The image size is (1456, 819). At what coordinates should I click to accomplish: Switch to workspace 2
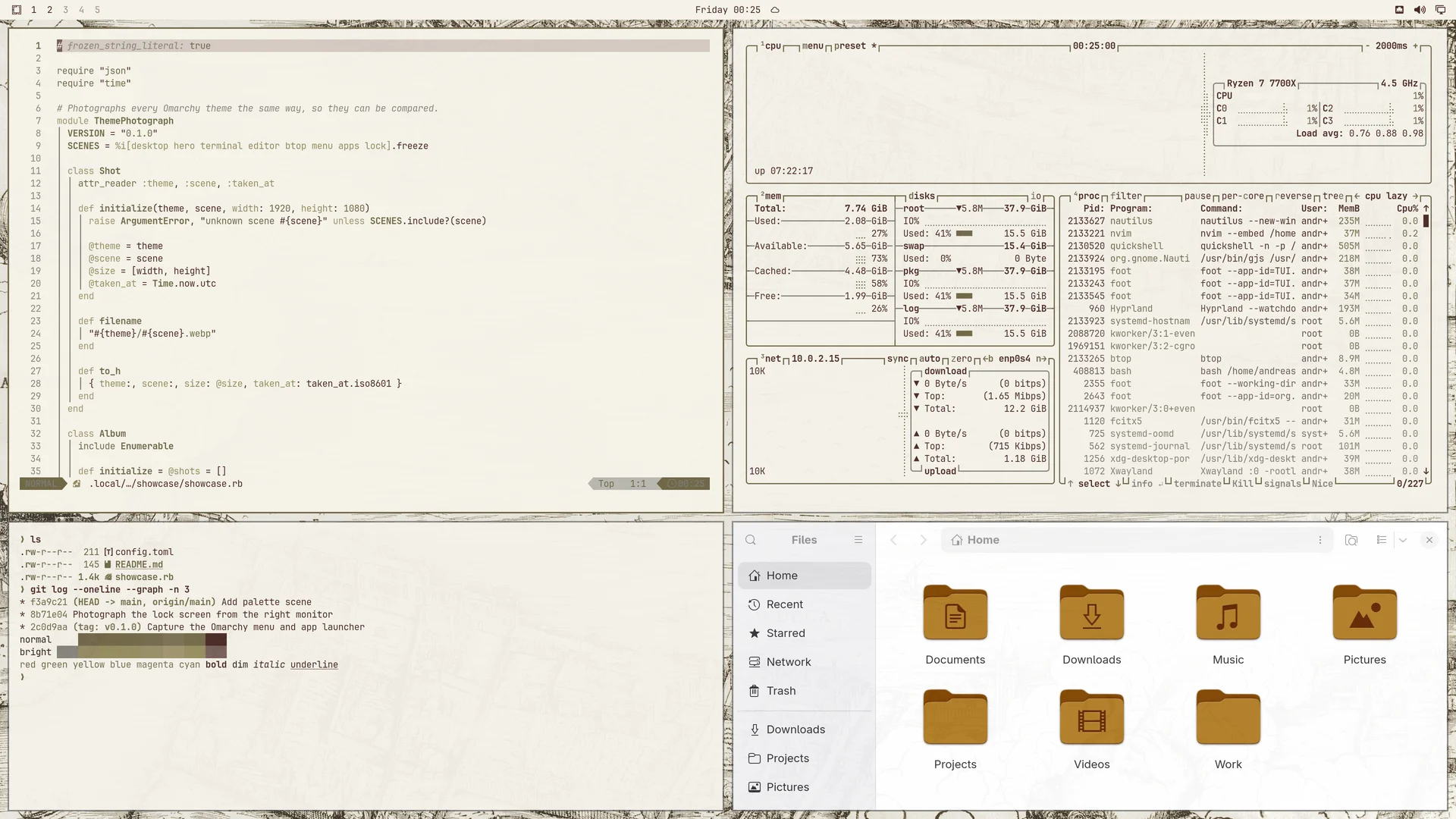pos(49,10)
